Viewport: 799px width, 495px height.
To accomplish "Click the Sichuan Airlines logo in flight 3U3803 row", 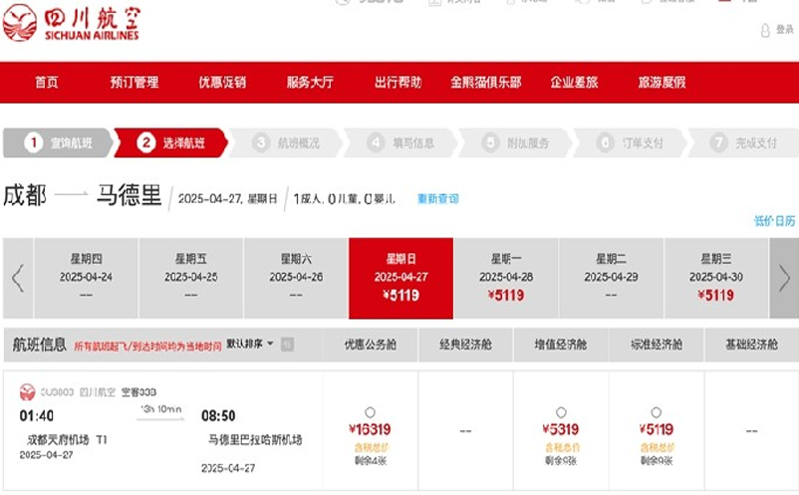I will pos(27,392).
